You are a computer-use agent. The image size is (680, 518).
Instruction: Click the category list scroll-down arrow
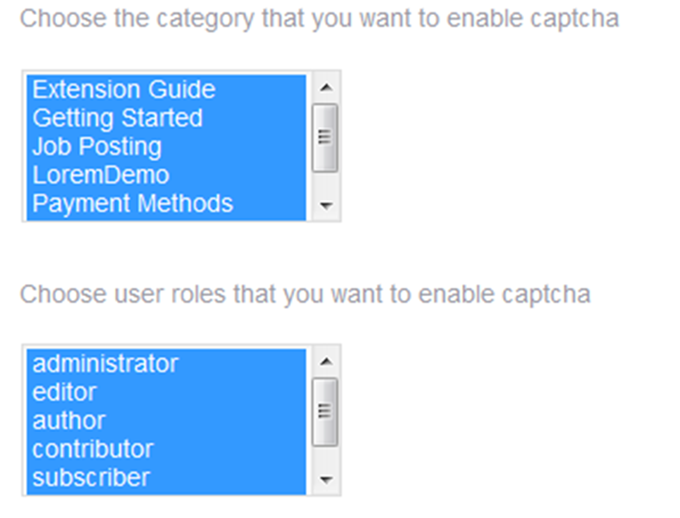(x=325, y=206)
